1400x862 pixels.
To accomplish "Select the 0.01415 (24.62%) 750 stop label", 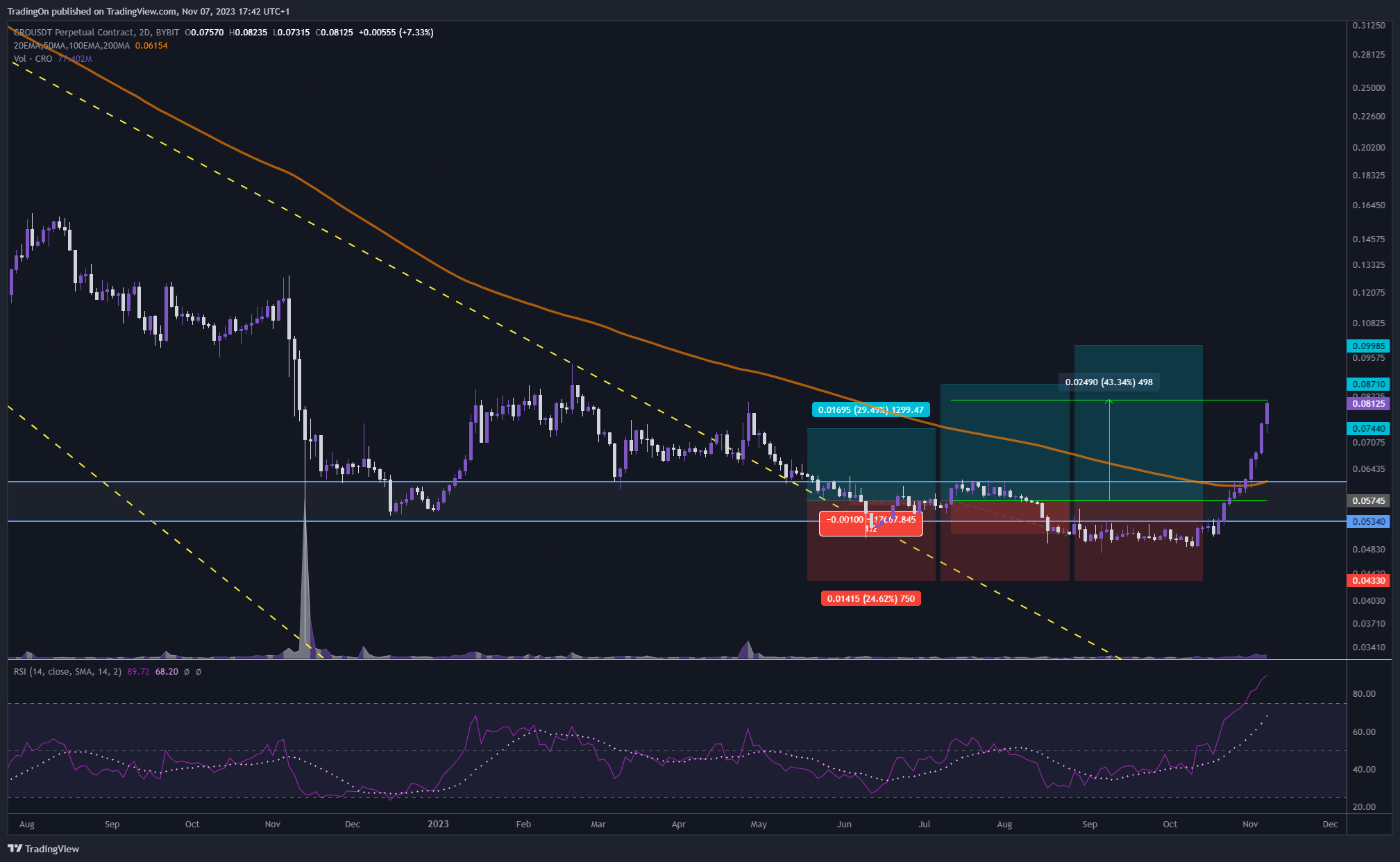I will [870, 598].
